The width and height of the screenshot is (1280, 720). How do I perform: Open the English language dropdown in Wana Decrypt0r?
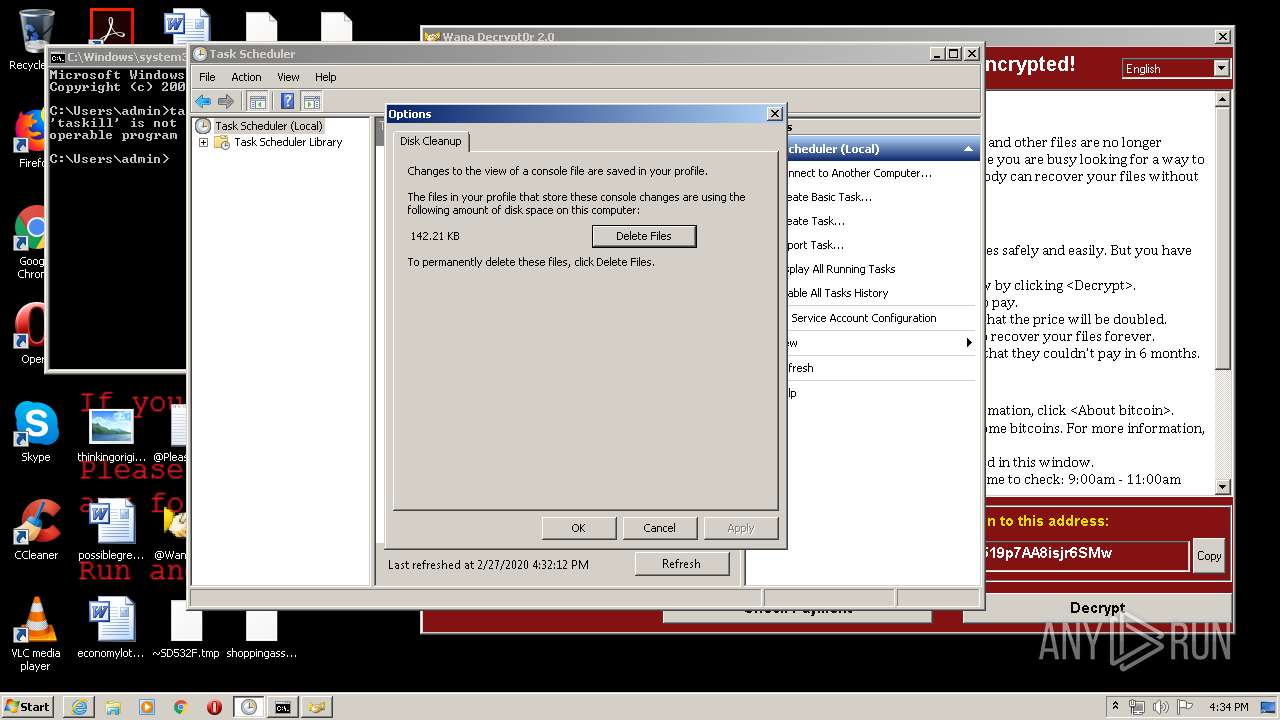point(1221,68)
